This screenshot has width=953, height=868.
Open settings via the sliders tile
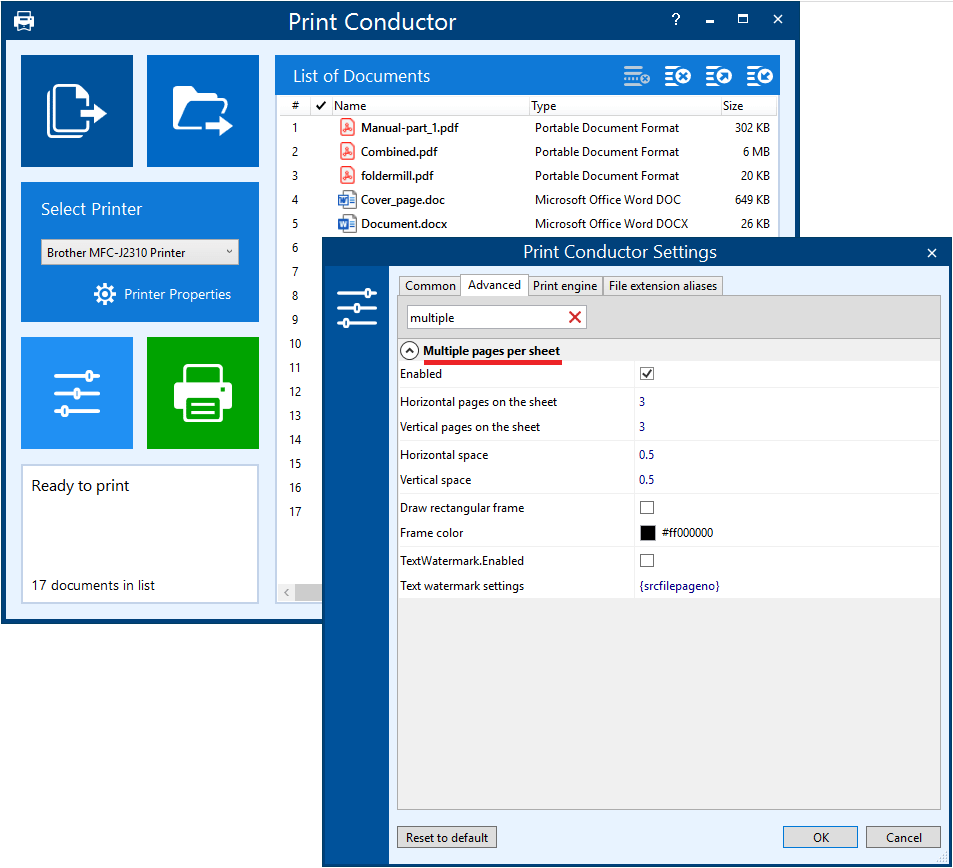77,393
